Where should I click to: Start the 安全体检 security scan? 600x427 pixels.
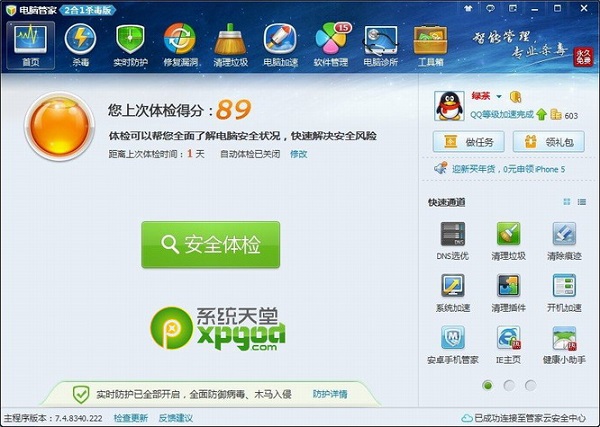tap(210, 244)
